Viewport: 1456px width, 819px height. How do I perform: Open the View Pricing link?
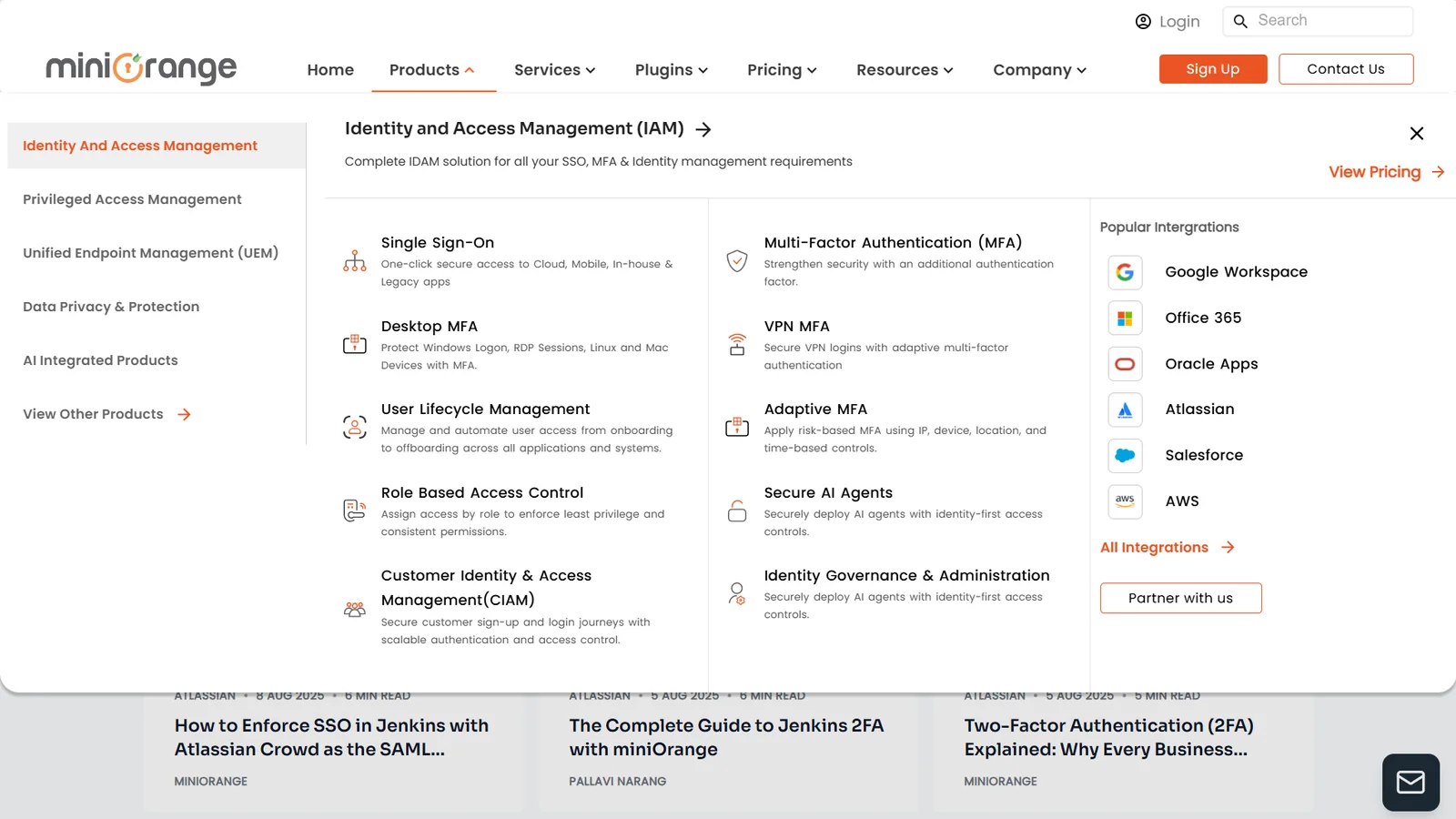point(1387,172)
